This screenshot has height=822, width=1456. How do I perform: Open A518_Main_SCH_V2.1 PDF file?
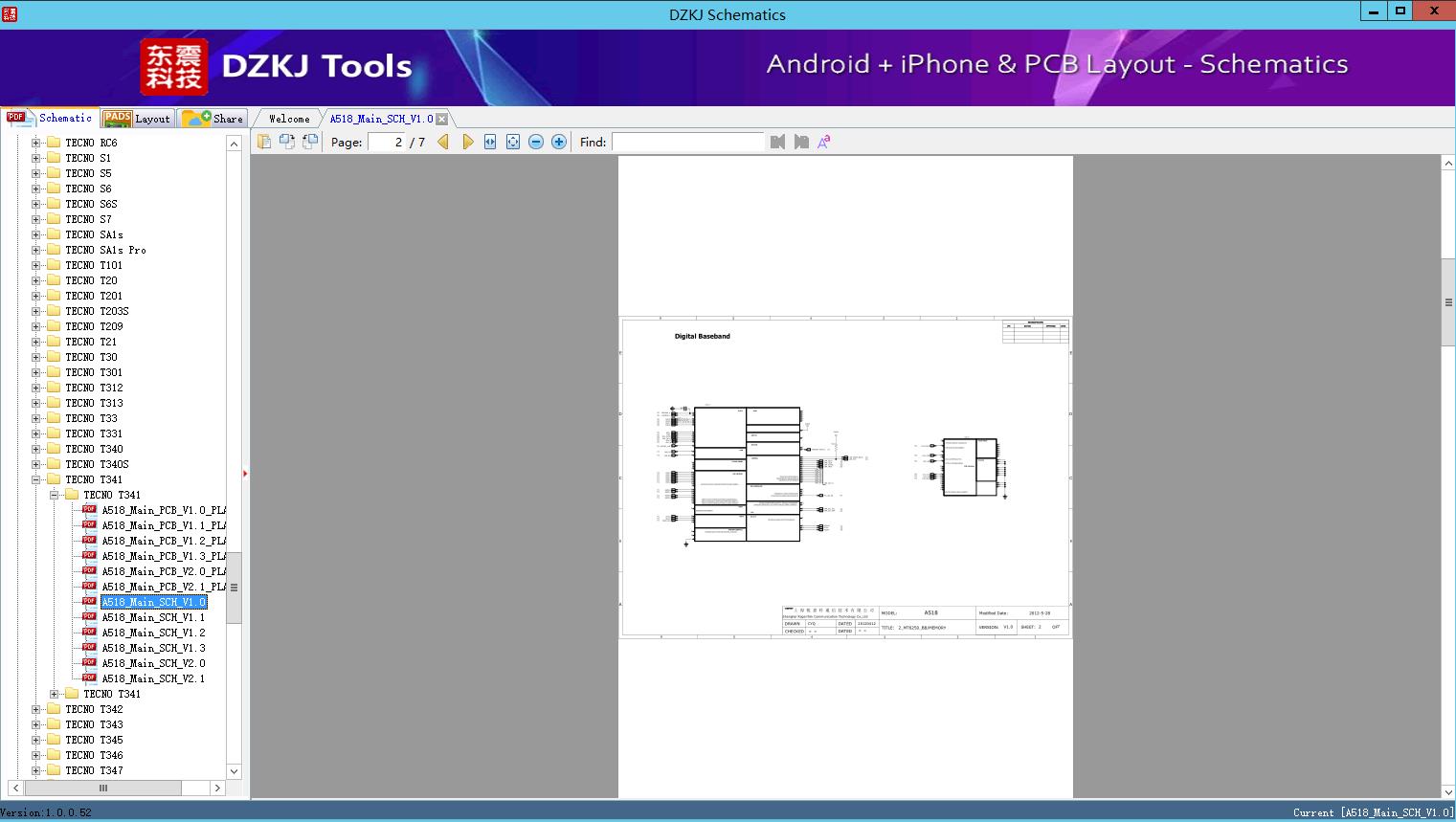click(153, 678)
